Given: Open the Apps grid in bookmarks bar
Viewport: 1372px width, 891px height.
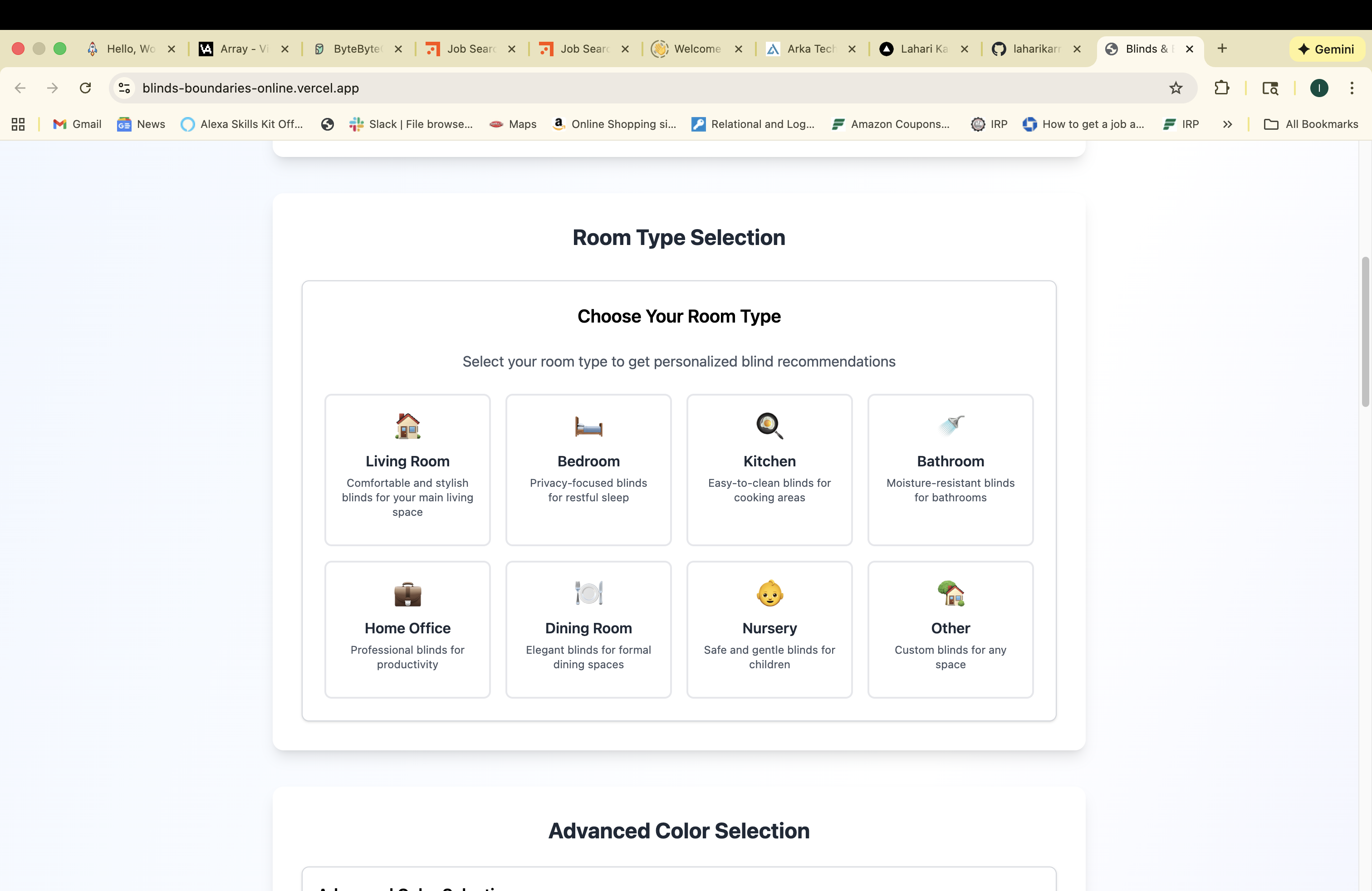Looking at the screenshot, I should coord(18,124).
